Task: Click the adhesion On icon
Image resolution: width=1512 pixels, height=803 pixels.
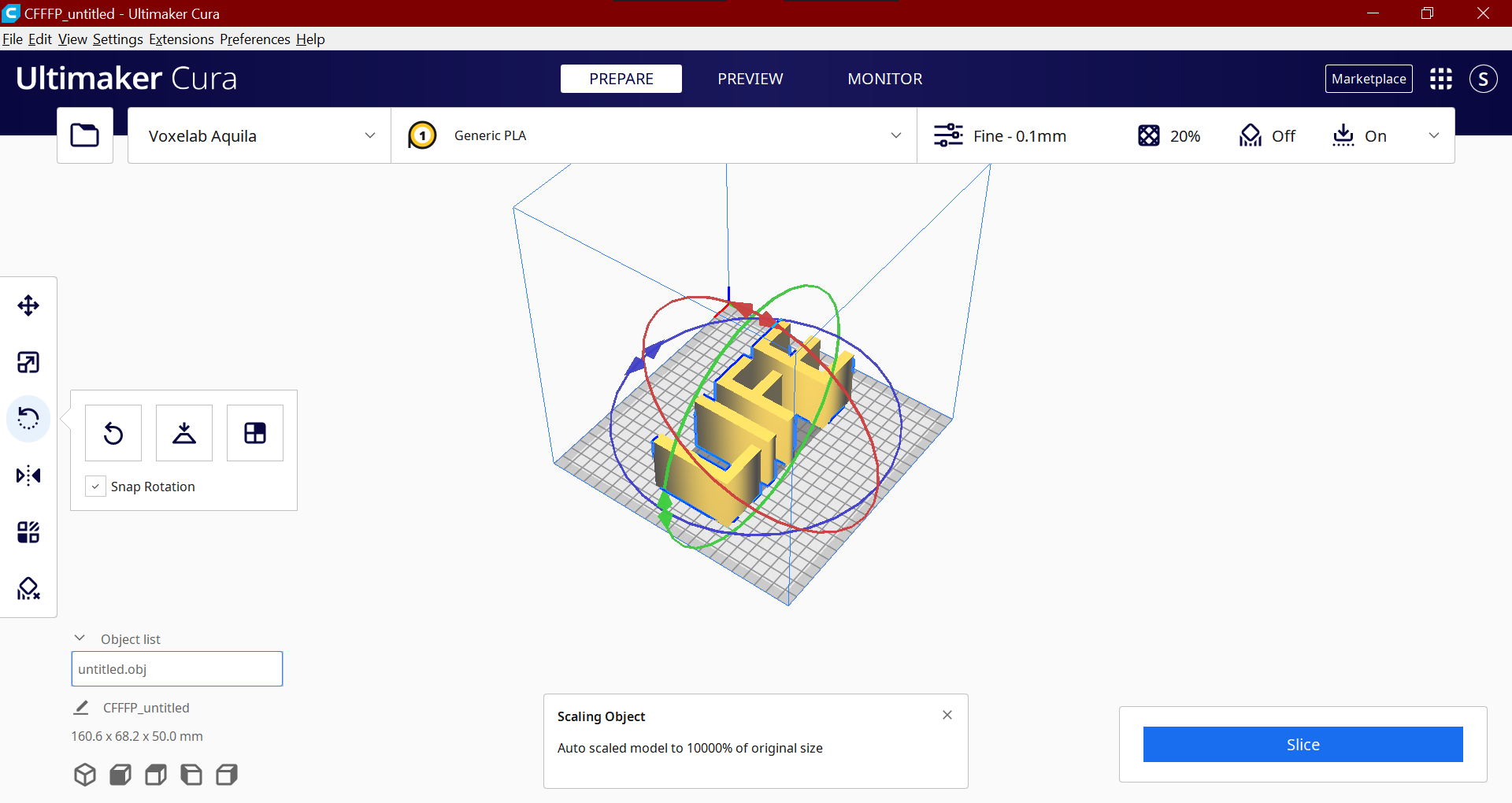Action: [x=1343, y=135]
